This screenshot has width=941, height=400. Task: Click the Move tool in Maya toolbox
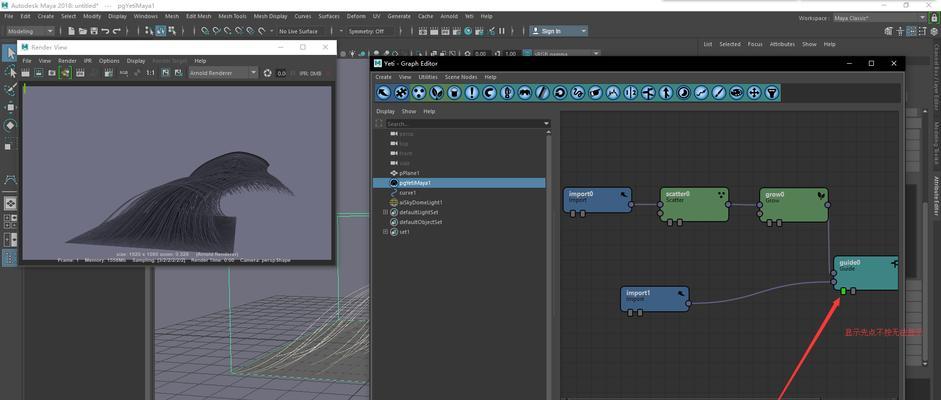pyautogui.click(x=10, y=107)
